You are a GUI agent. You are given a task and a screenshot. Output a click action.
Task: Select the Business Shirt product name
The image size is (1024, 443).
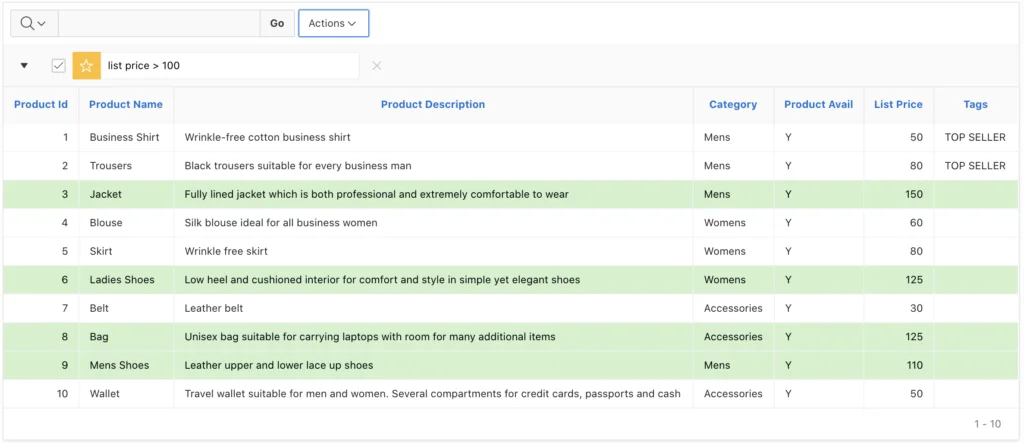pos(124,137)
